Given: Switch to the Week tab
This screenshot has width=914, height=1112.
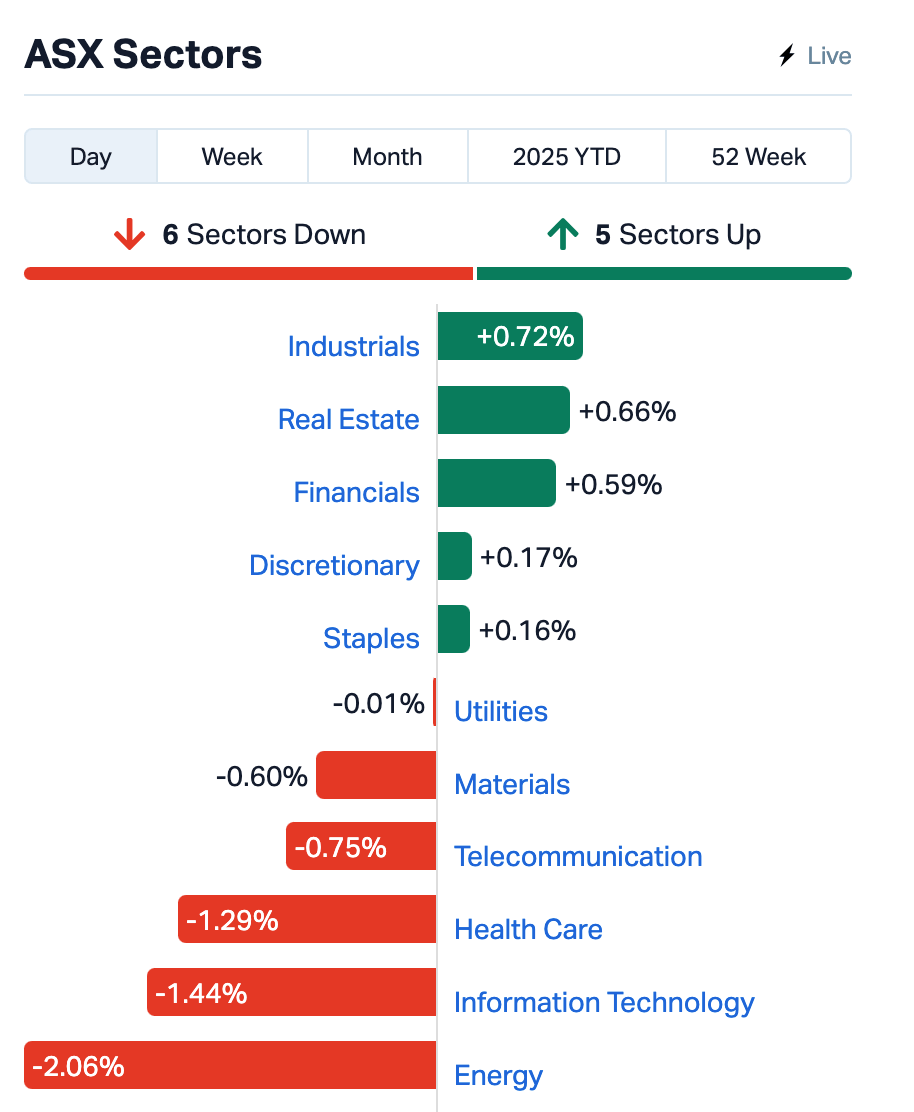Looking at the screenshot, I should click(x=232, y=156).
